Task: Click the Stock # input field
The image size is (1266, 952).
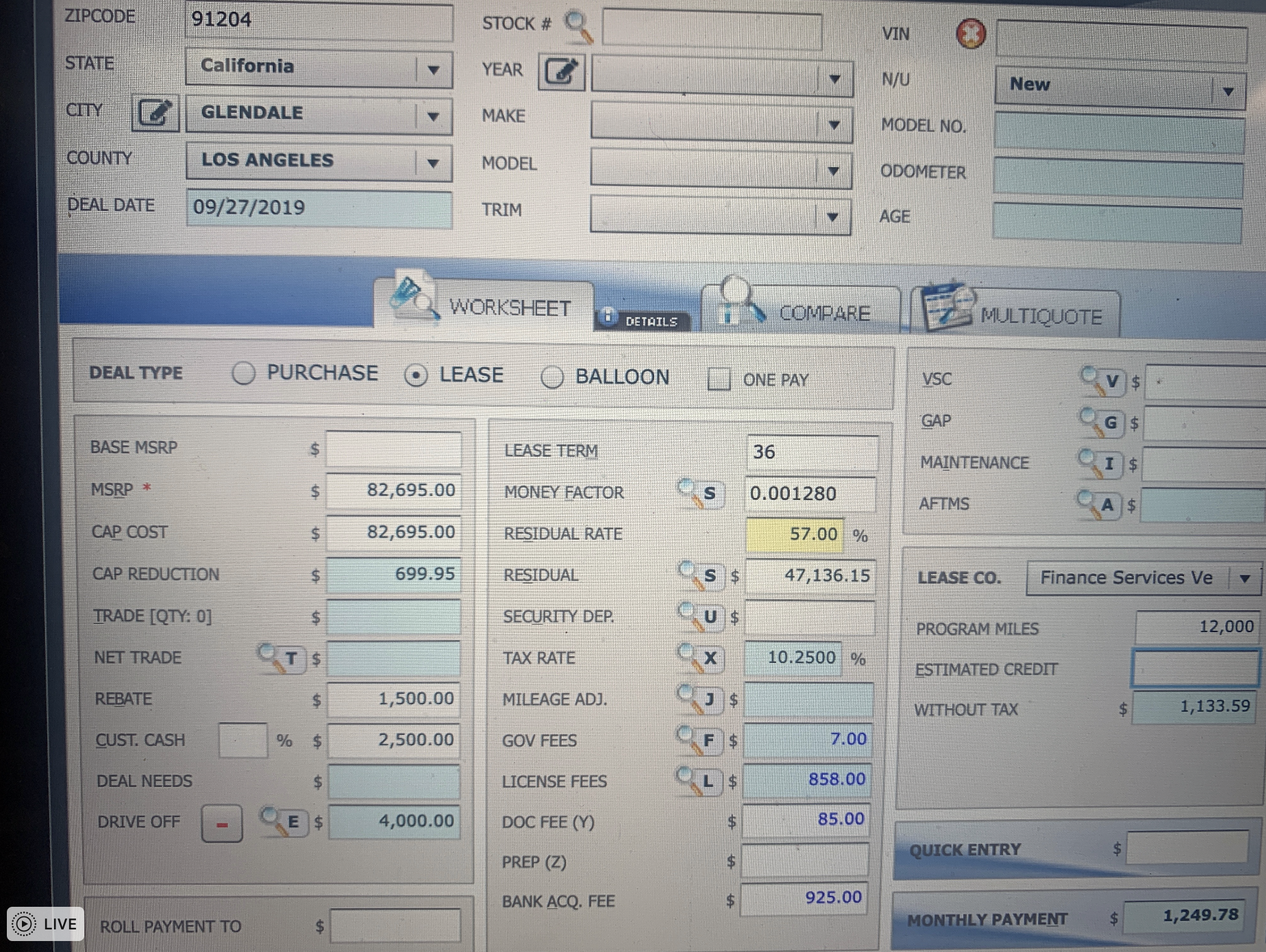Action: (x=712, y=30)
